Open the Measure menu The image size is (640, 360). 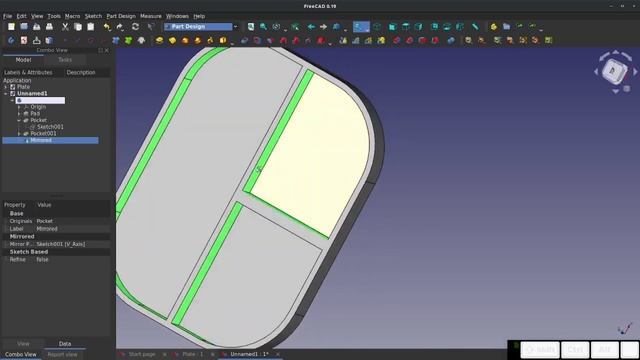coord(151,16)
